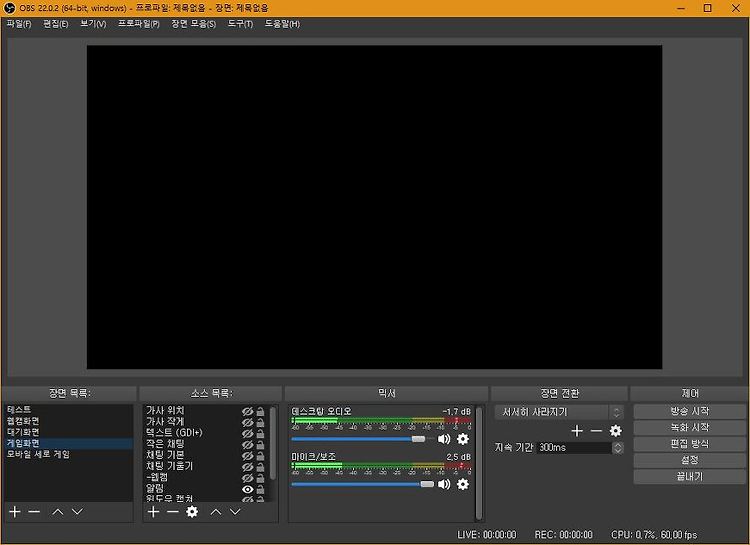This screenshot has width=750, height=545.
Task: Click the 녹화 시작 button
Action: [x=689, y=427]
